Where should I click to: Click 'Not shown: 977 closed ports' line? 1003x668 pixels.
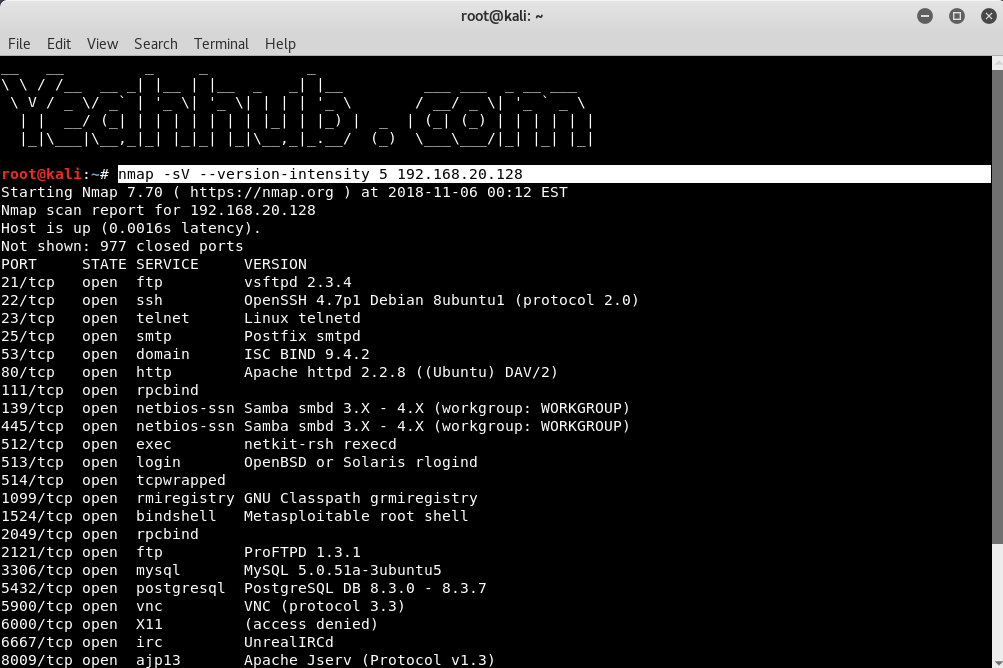[122, 246]
